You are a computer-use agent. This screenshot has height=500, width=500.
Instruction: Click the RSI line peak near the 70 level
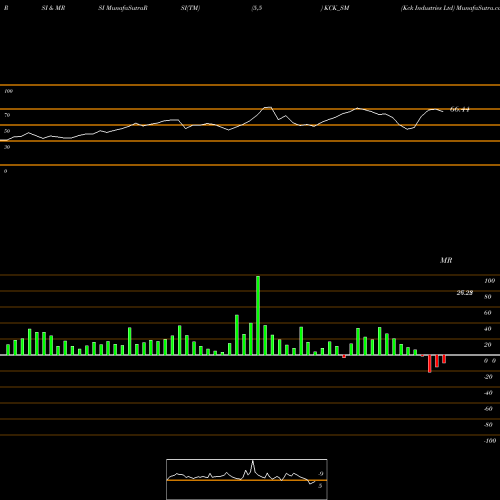(268, 107)
